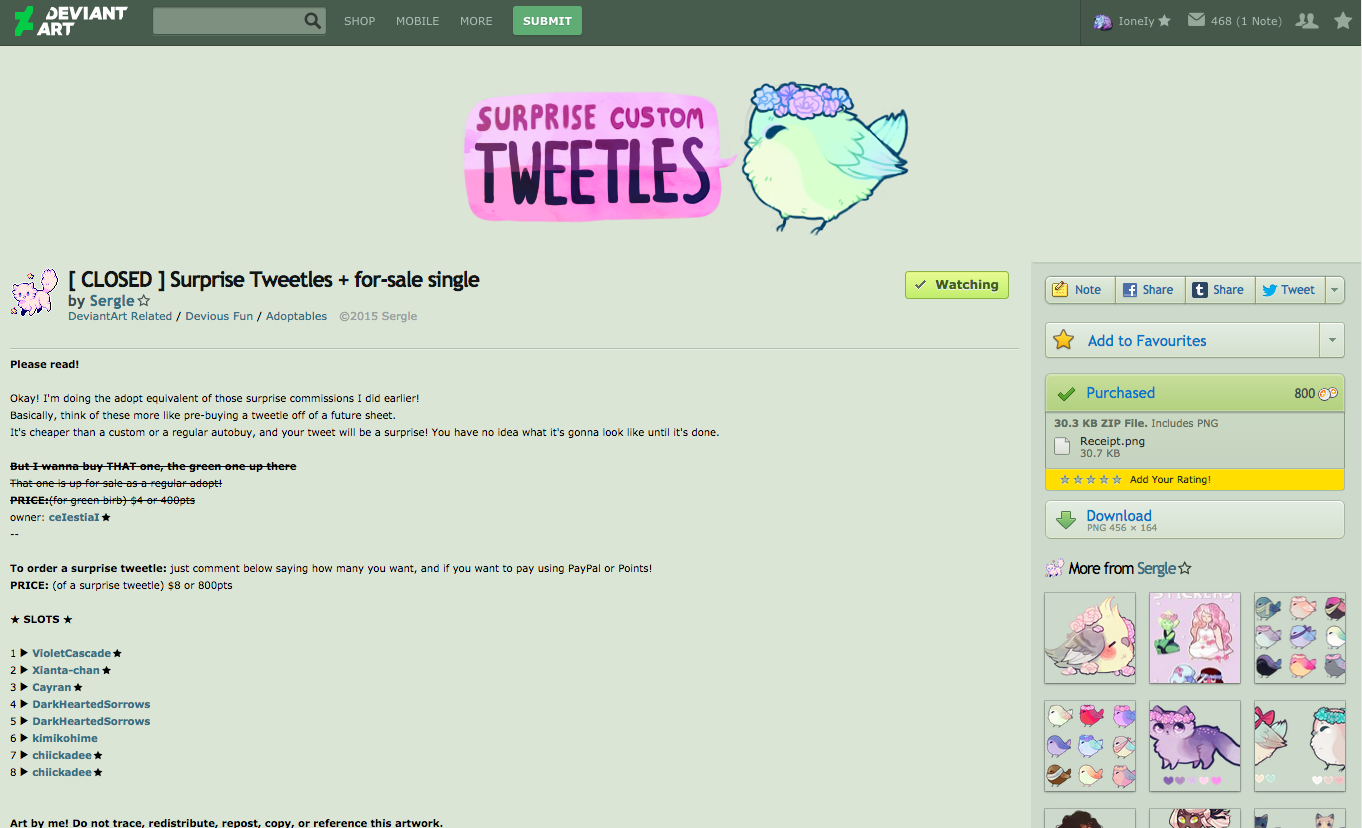
Task: Expand the share options dropdown arrow
Action: (x=1334, y=290)
